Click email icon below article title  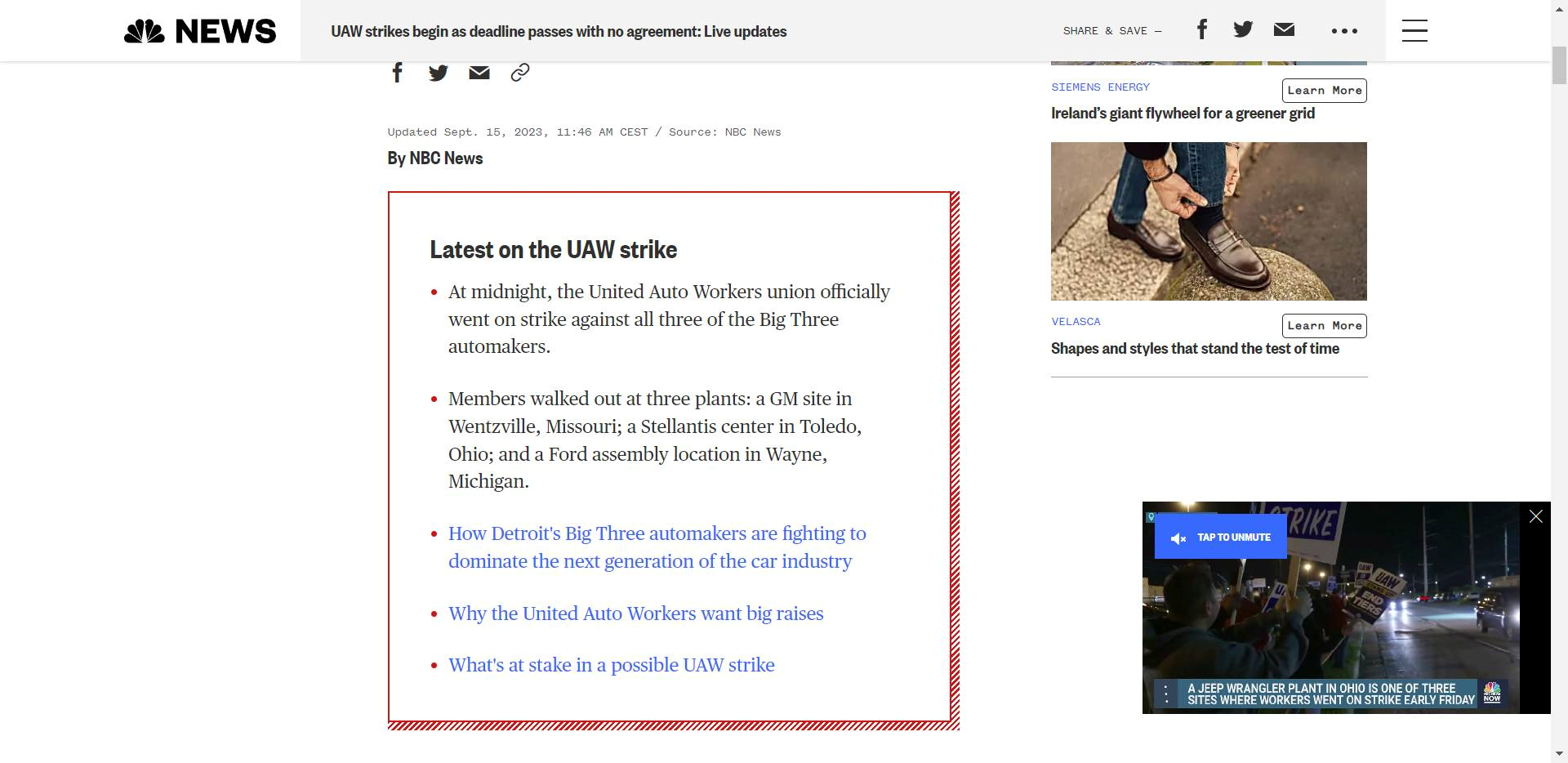(x=479, y=73)
